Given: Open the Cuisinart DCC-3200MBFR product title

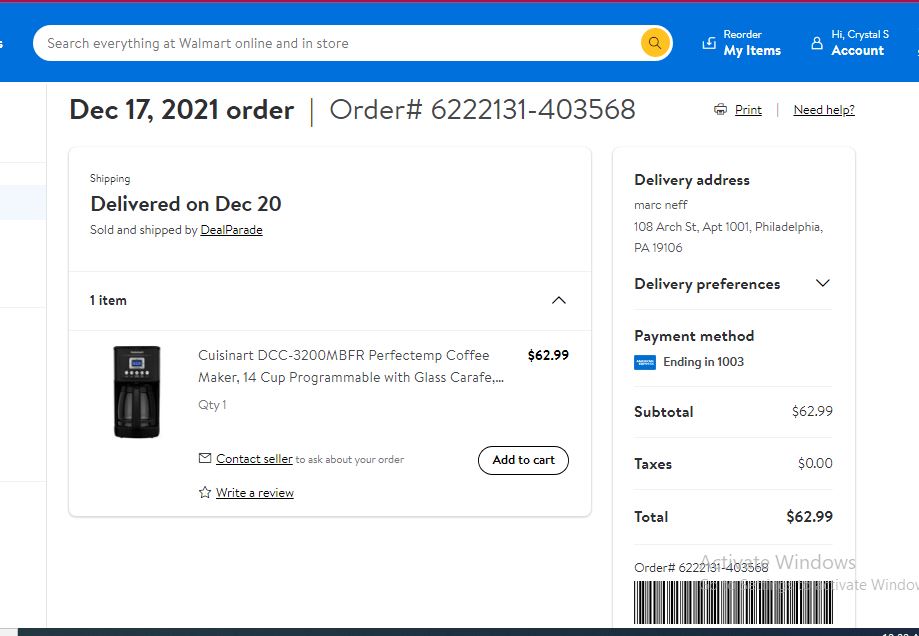Looking at the screenshot, I should 350,366.
